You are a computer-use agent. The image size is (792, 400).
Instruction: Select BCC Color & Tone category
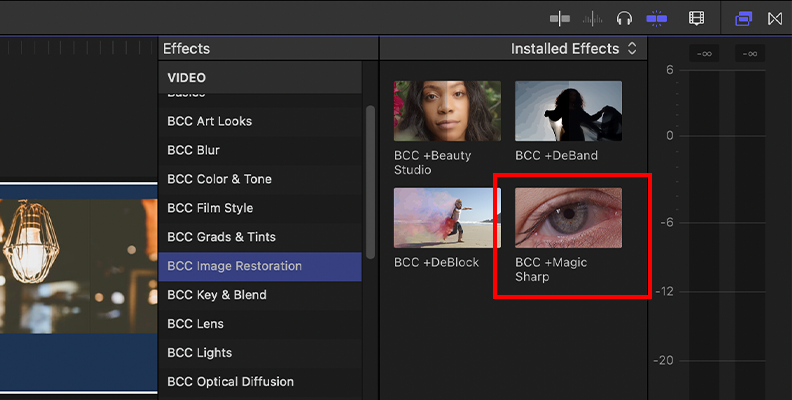click(260, 179)
